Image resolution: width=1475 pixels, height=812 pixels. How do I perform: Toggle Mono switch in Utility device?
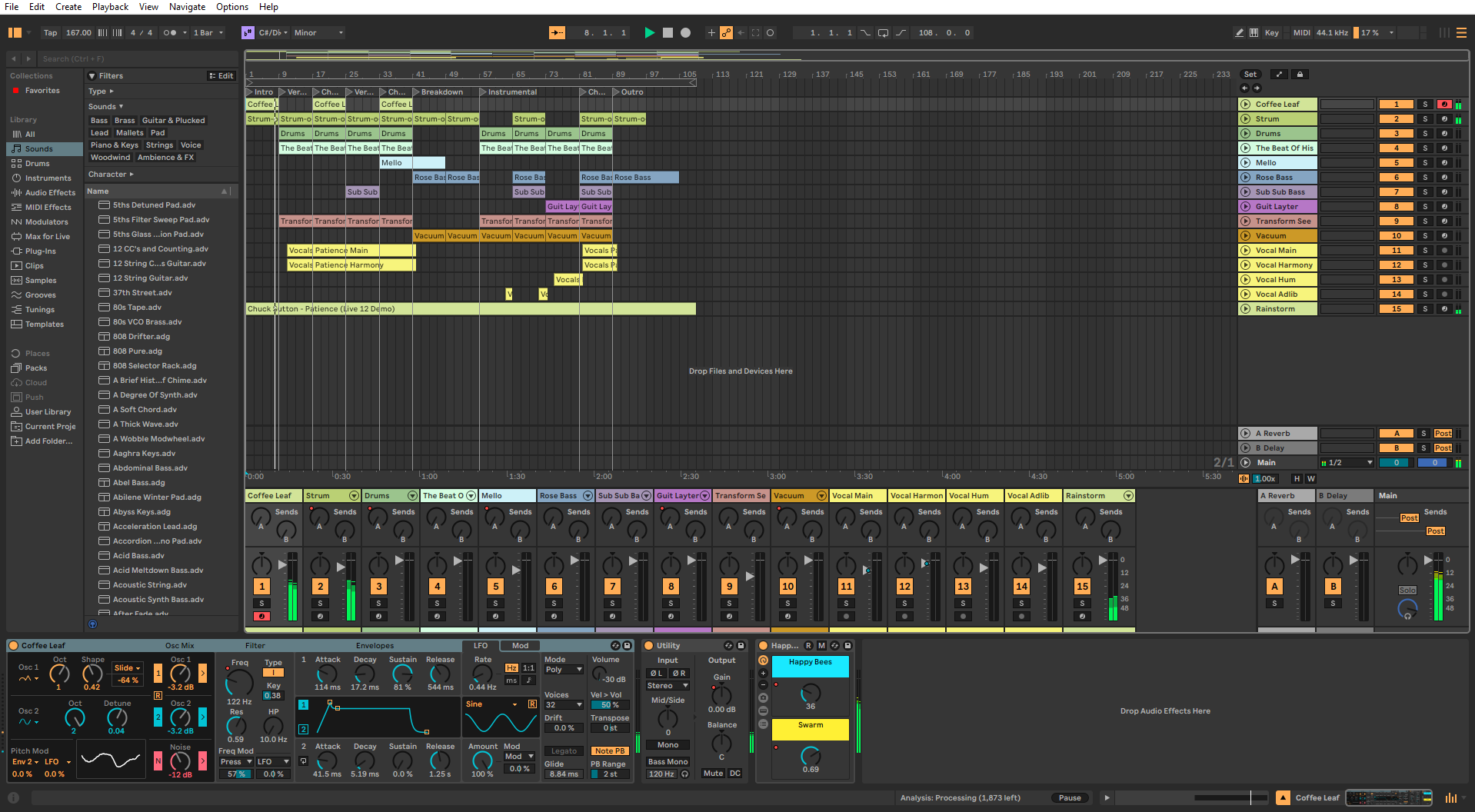click(x=668, y=744)
